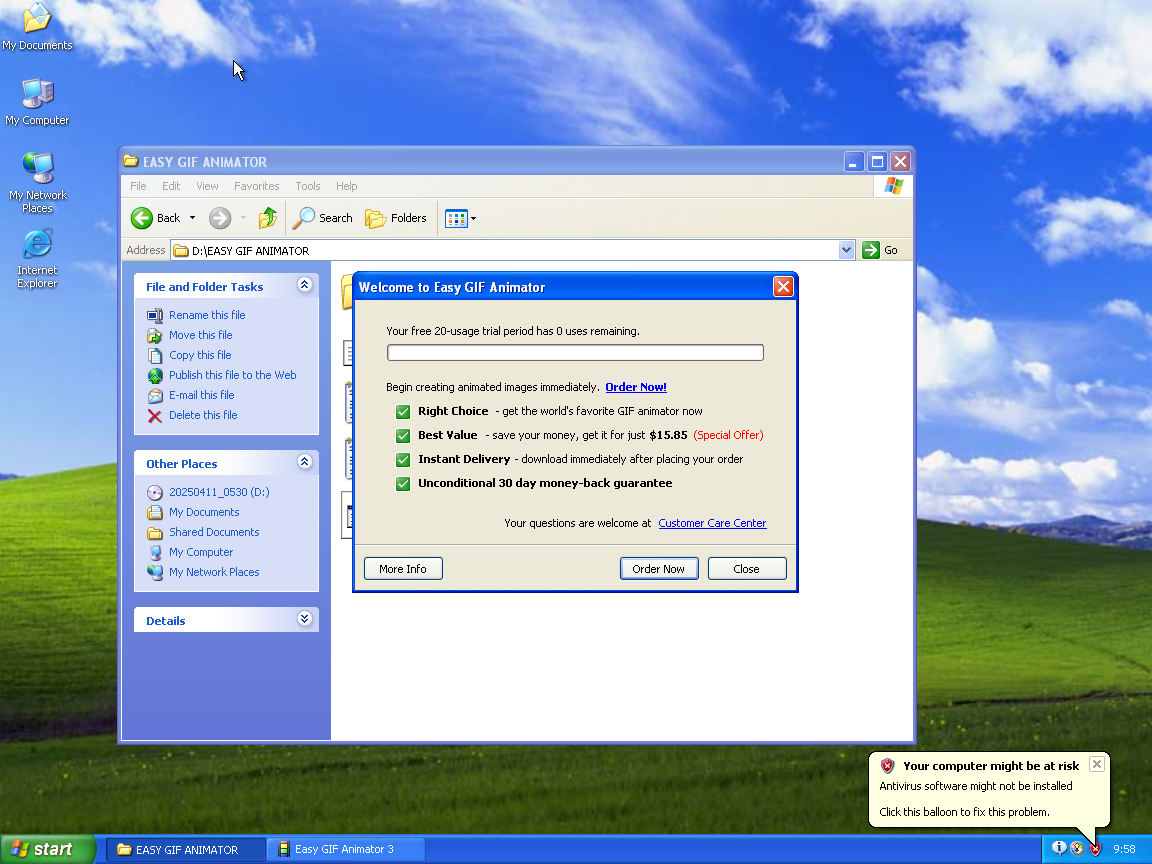Click the security shield tray icon
Image resolution: width=1152 pixels, height=864 pixels.
1095,849
